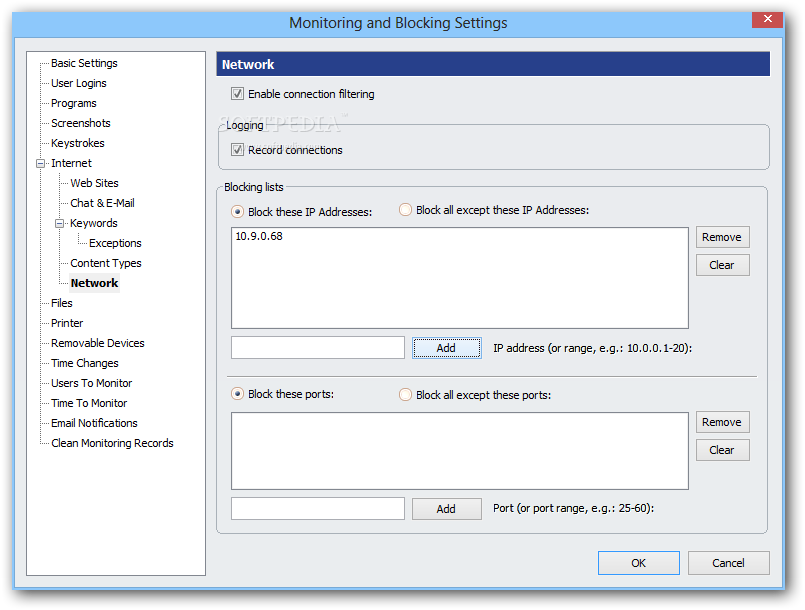The image size is (805, 610).
Task: Select Keystrokes in the tree
Action: tap(78, 143)
